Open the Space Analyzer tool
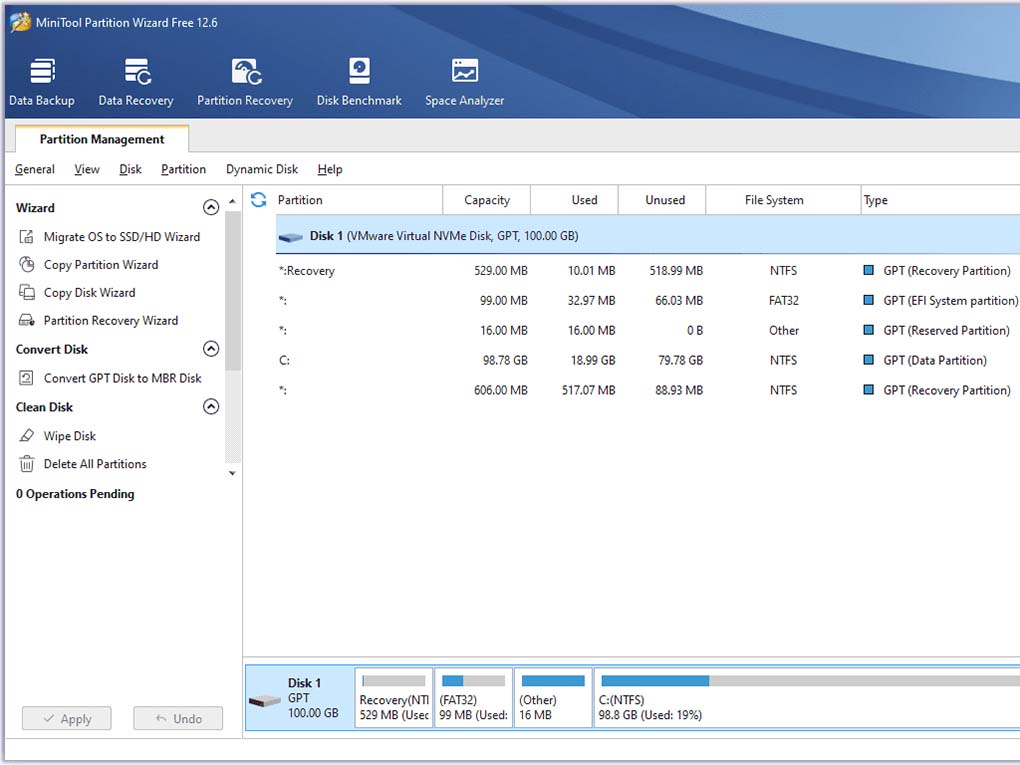 coord(464,73)
